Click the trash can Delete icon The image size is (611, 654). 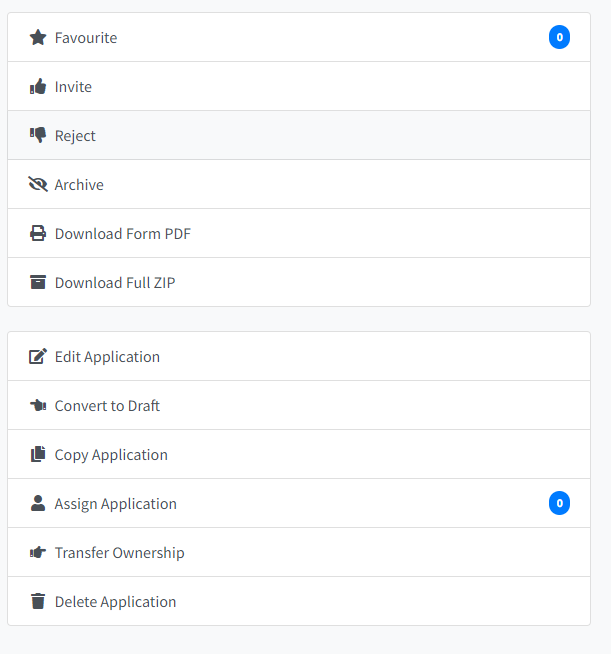pos(38,601)
